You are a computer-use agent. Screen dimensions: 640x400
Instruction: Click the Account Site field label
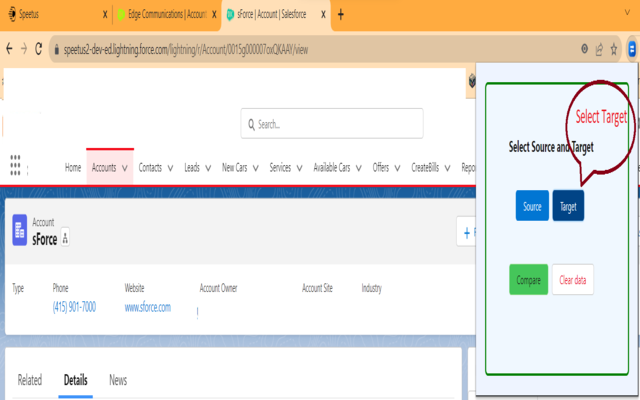317,288
